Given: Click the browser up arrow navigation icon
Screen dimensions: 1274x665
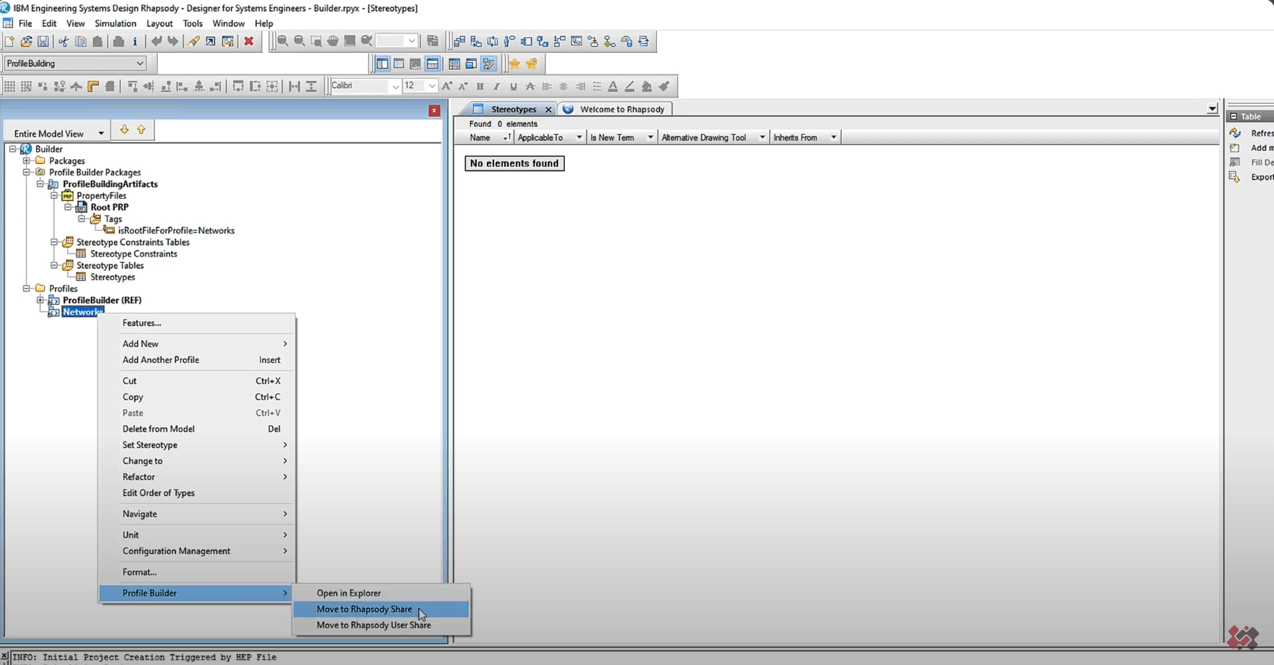Looking at the screenshot, I should 141,130.
